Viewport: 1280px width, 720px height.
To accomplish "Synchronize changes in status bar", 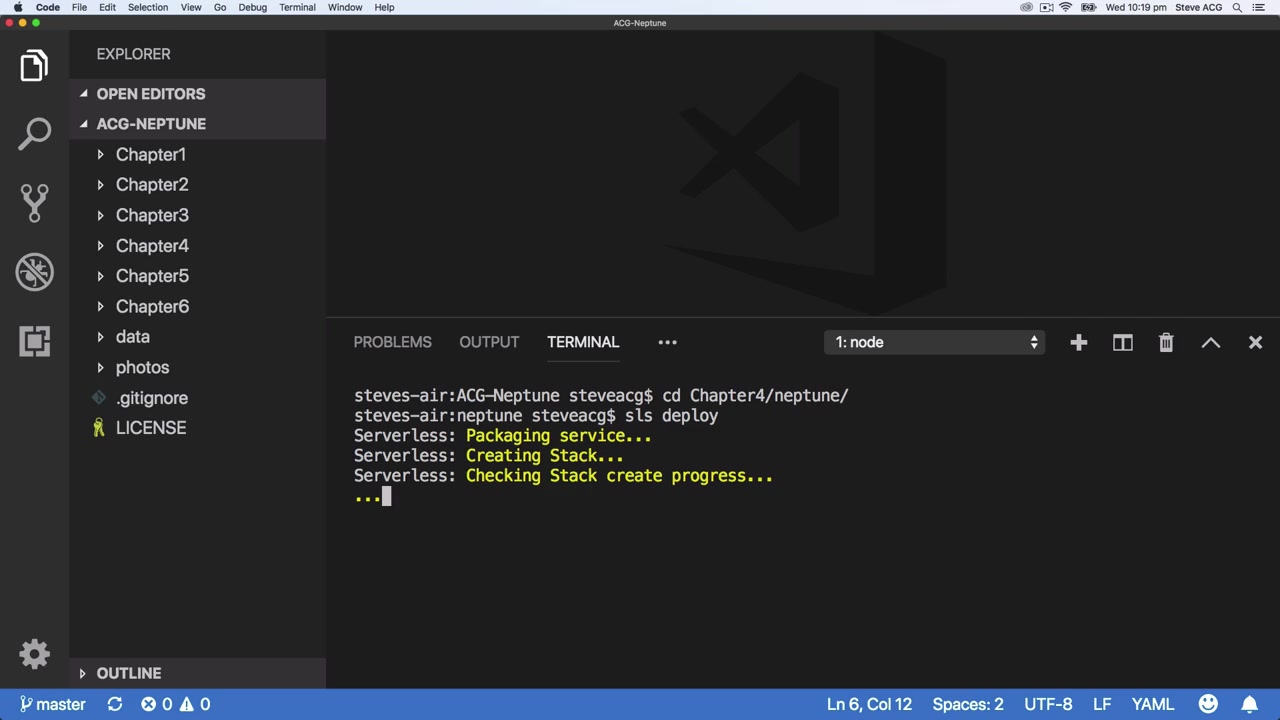I will 115,704.
